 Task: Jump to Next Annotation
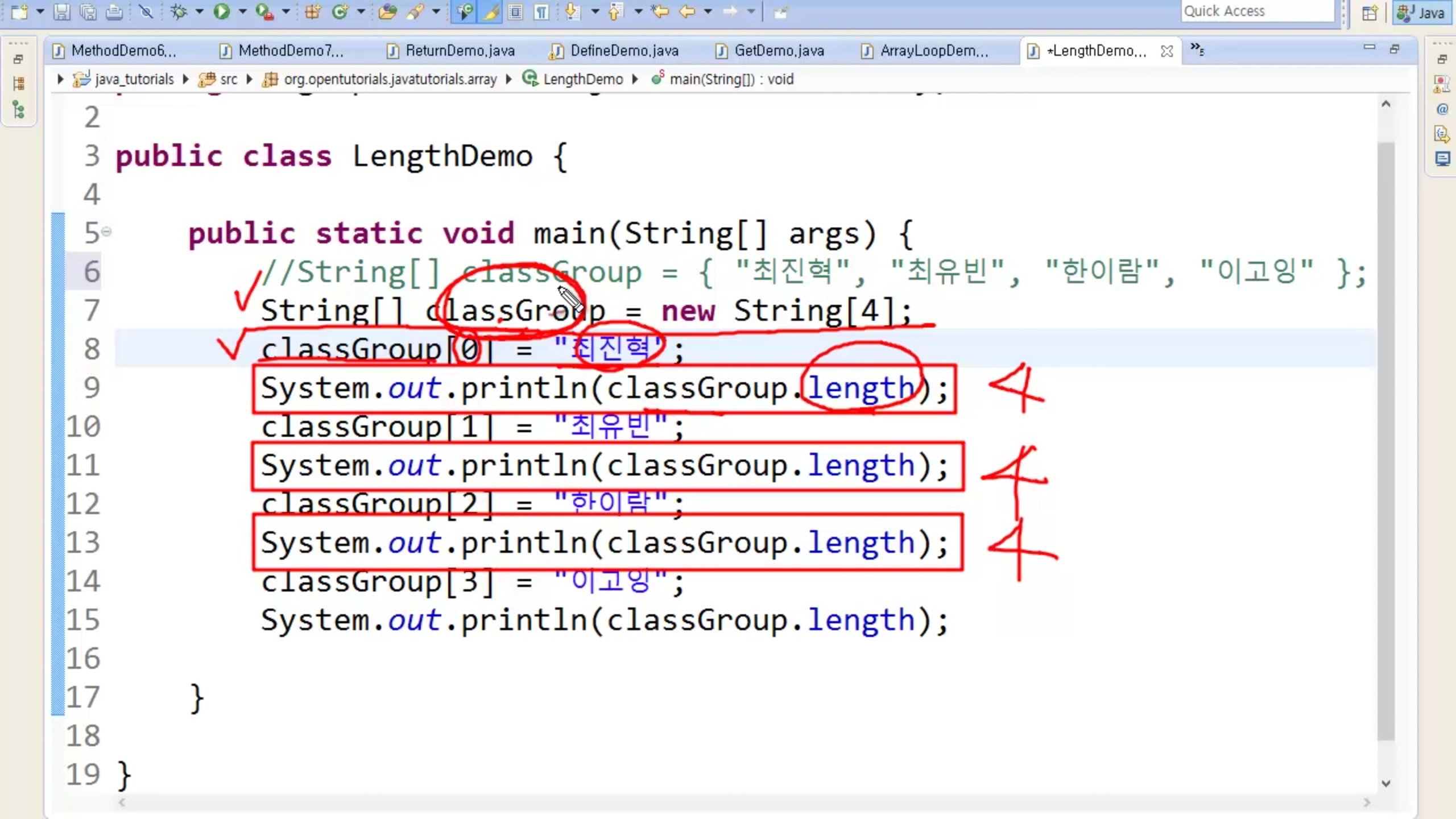click(573, 11)
